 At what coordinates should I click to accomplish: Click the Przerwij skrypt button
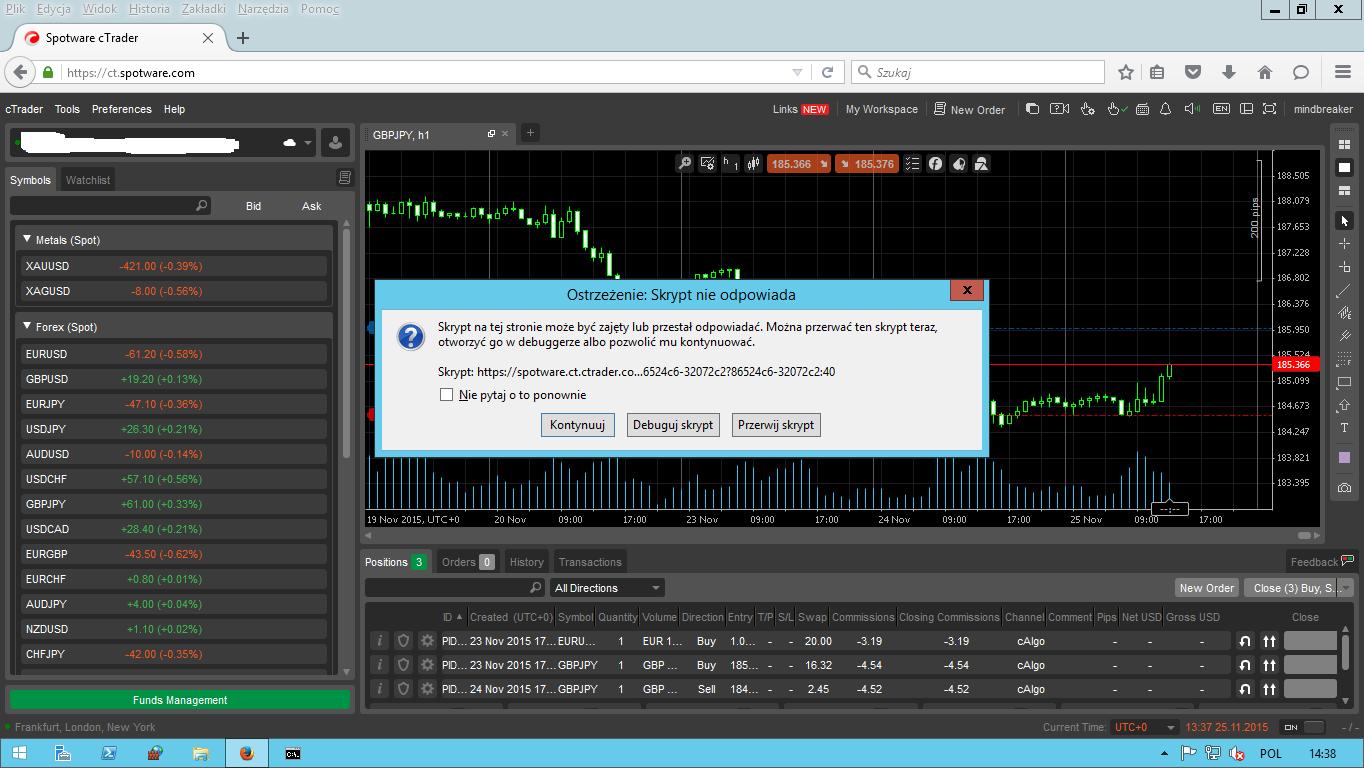(776, 425)
